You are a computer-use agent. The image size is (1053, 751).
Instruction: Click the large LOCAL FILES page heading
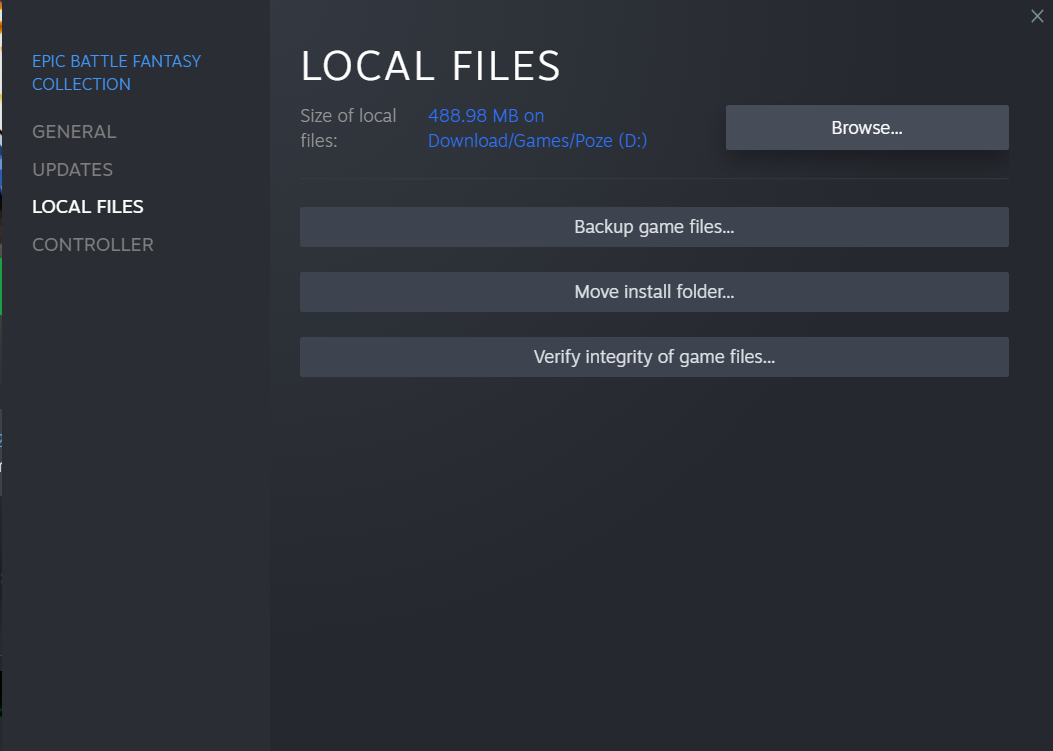click(430, 66)
